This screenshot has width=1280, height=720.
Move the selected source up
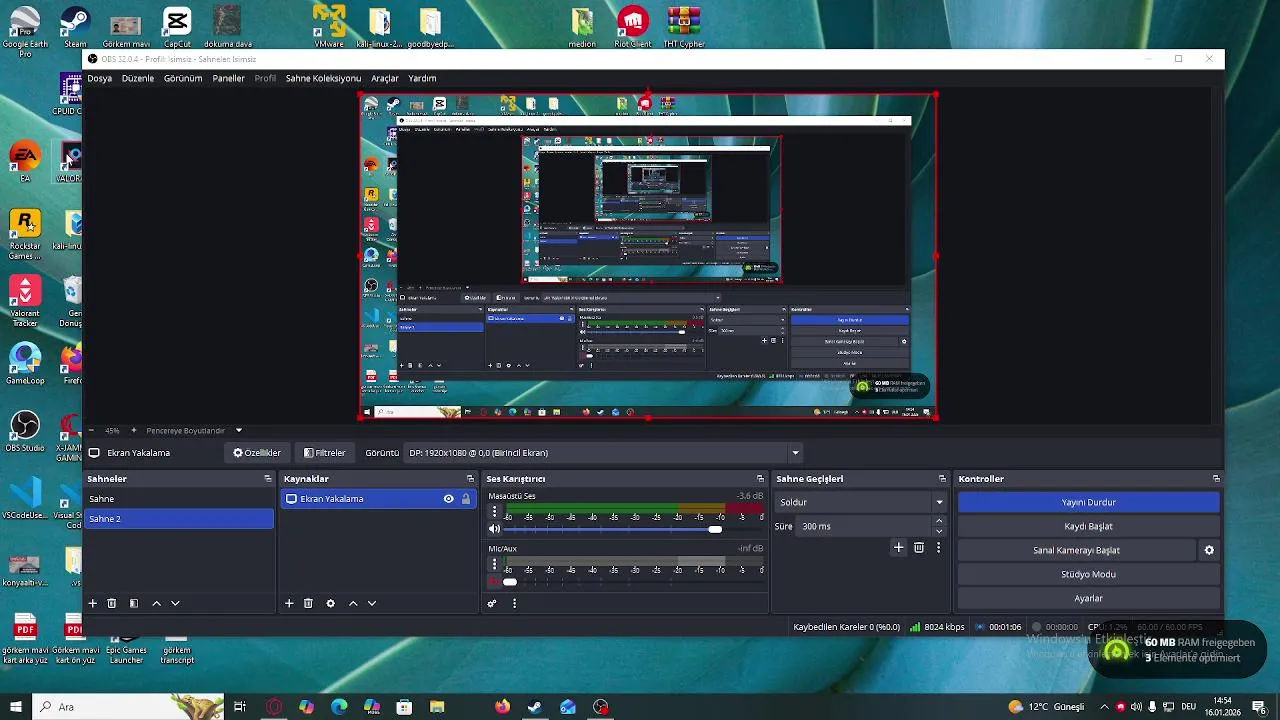tap(353, 603)
